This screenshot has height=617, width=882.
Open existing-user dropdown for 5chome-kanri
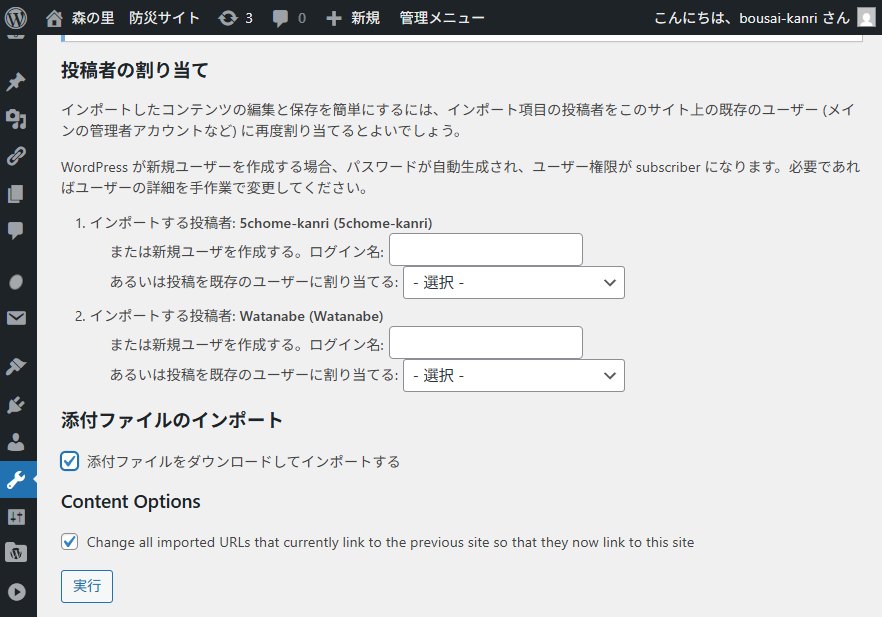click(x=513, y=283)
